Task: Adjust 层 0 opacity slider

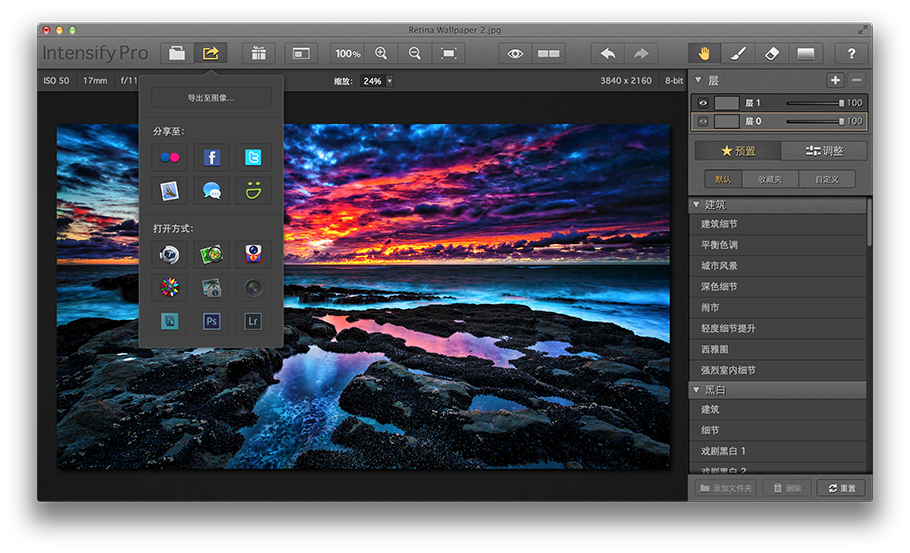Action: 815,121
